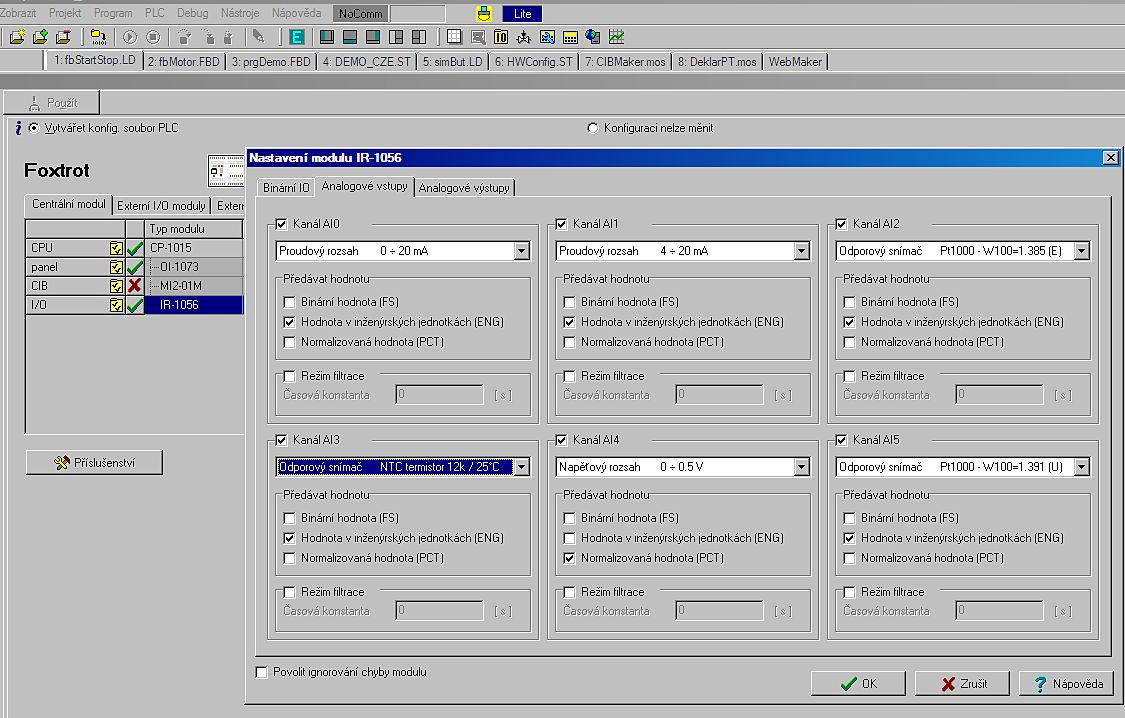This screenshot has height=718, width=1125.
Task: Click the red X status in CIB row
Action: click(135, 286)
